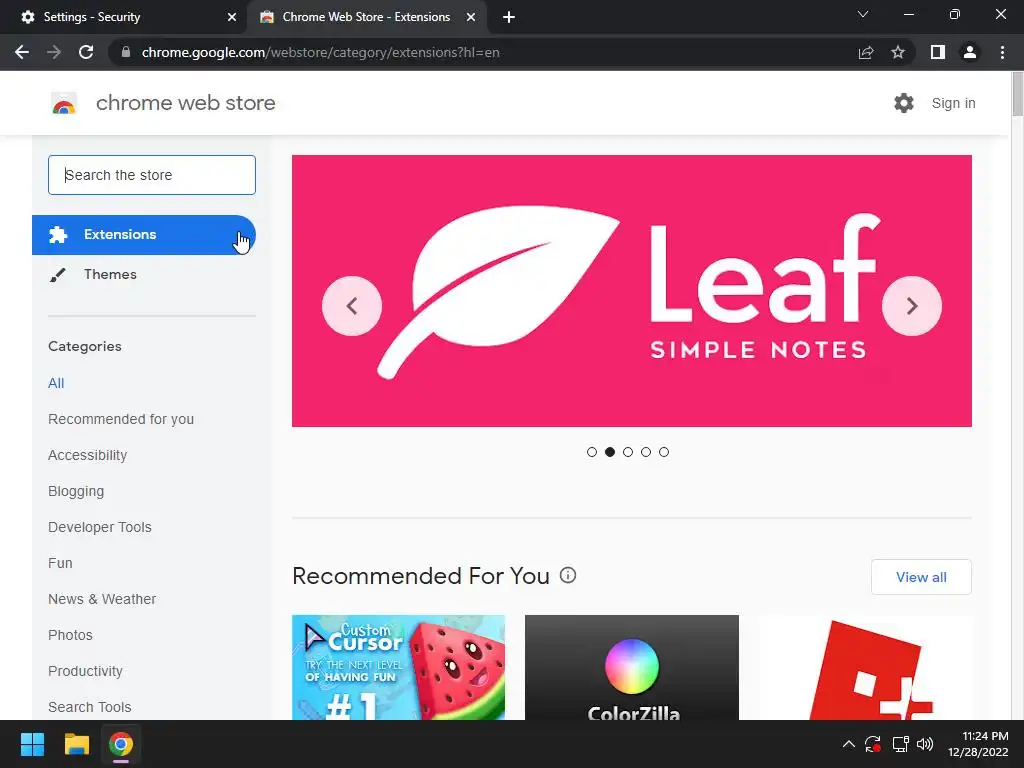1024x768 pixels.
Task: Filter by All categories
Action: coord(56,383)
